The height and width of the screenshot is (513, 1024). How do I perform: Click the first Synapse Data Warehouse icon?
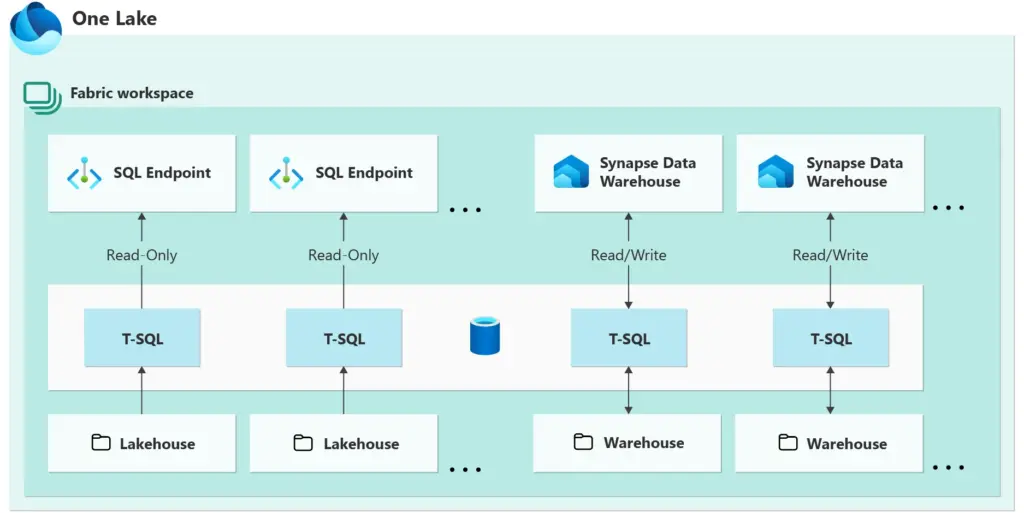click(x=571, y=172)
